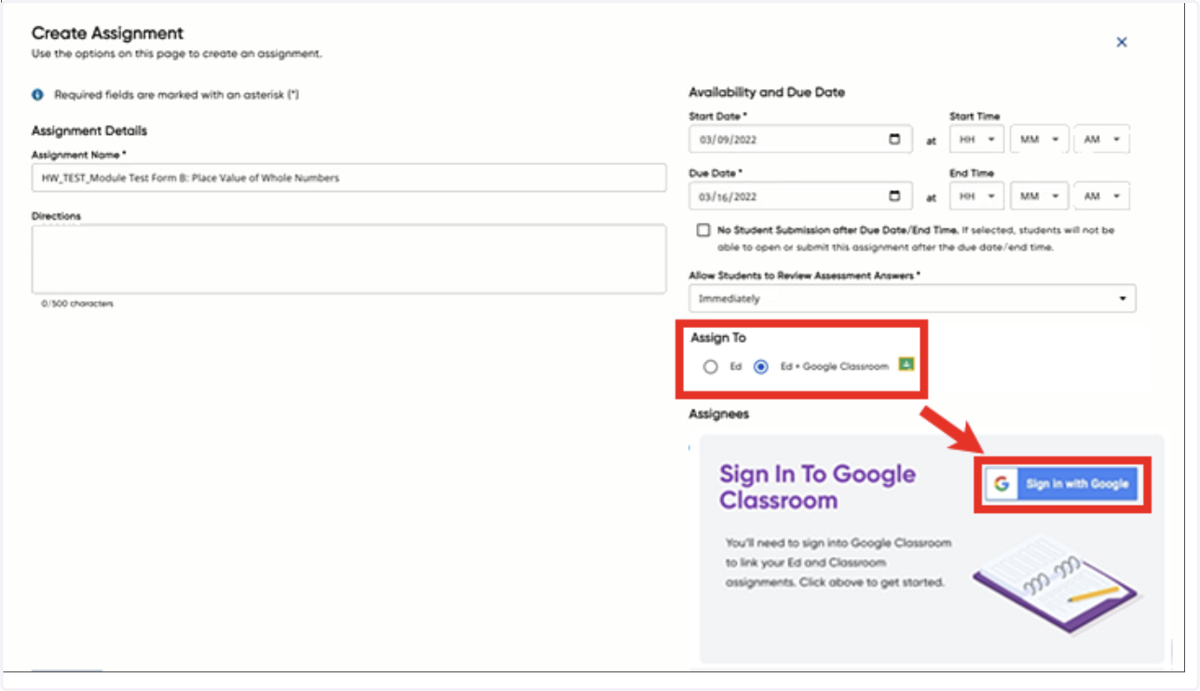
Task: Click the Sign In To Google Classroom heading
Action: tap(817, 487)
